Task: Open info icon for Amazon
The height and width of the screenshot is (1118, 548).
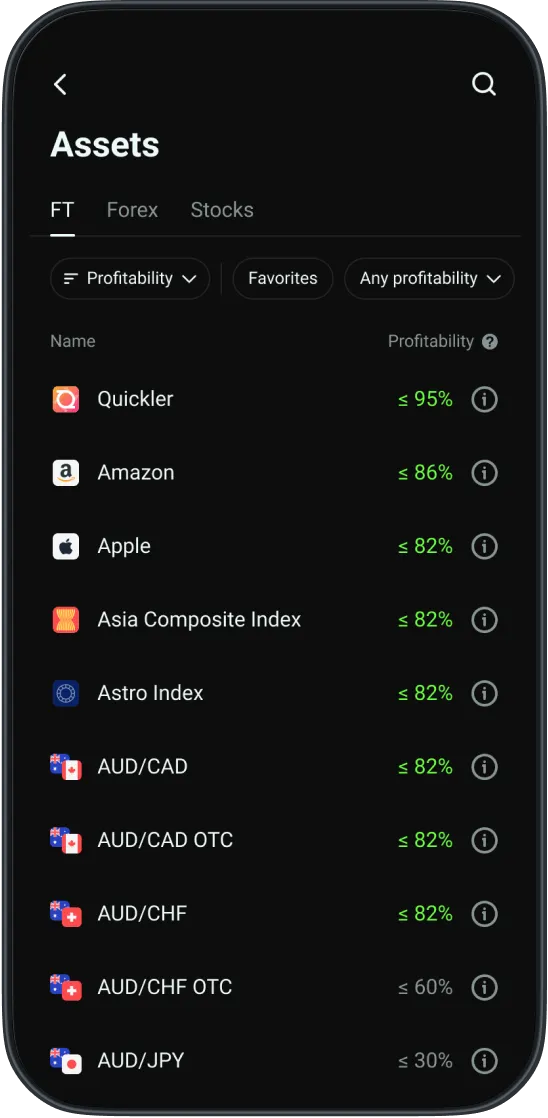Action: (485, 473)
